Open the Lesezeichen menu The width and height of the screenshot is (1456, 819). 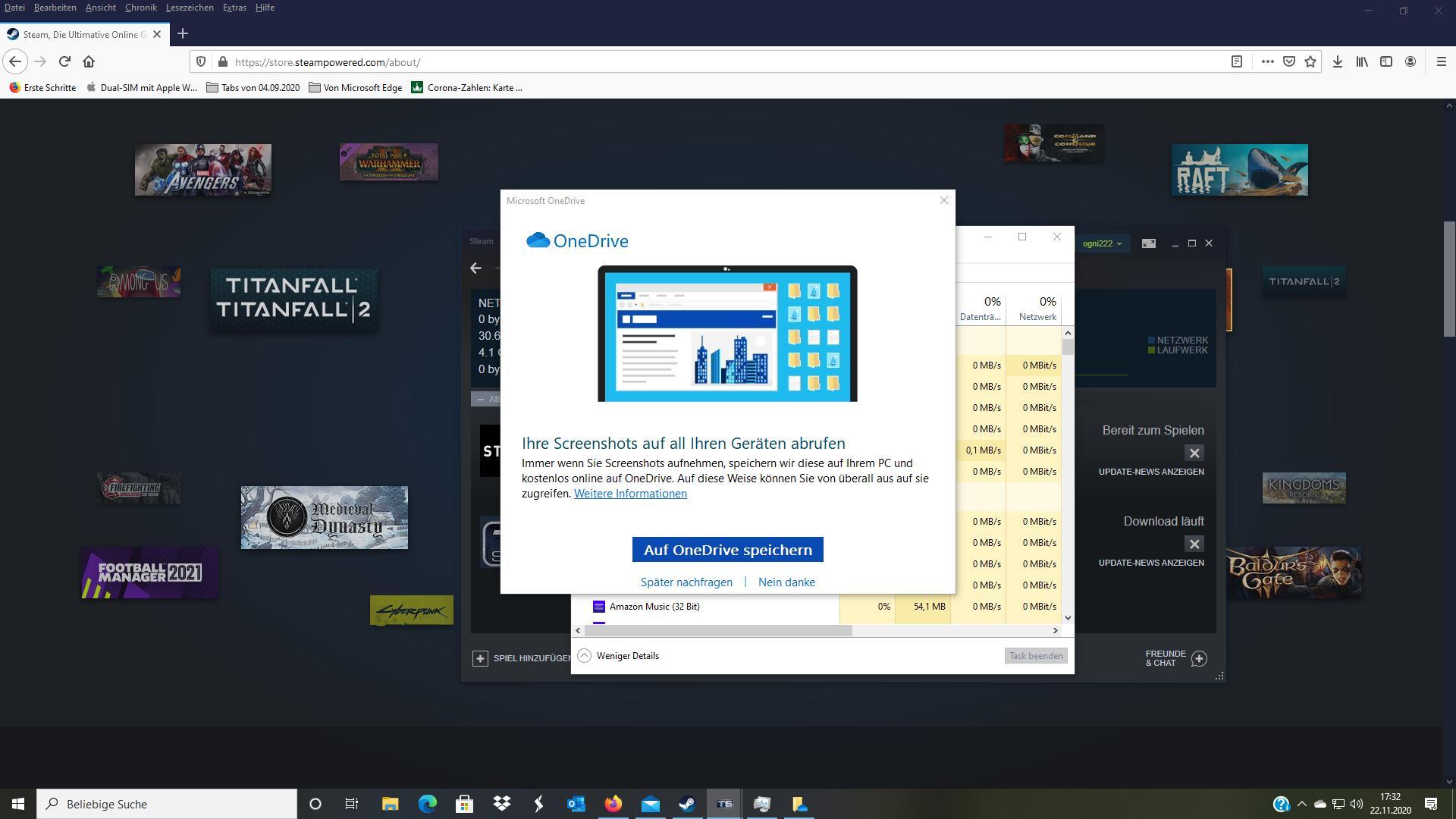point(190,8)
